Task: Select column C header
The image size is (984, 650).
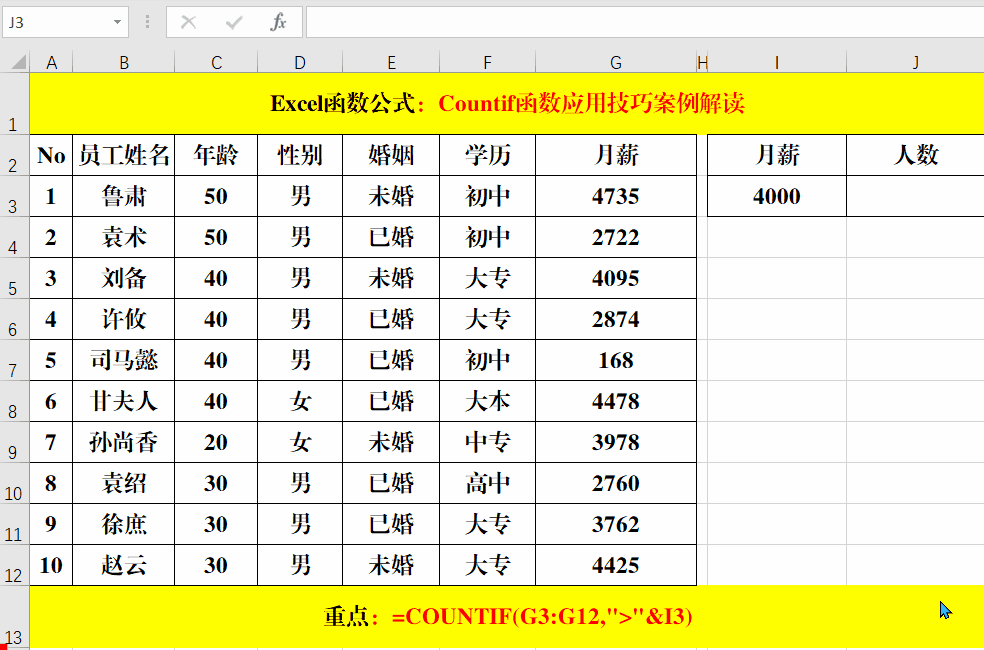Action: [x=216, y=62]
